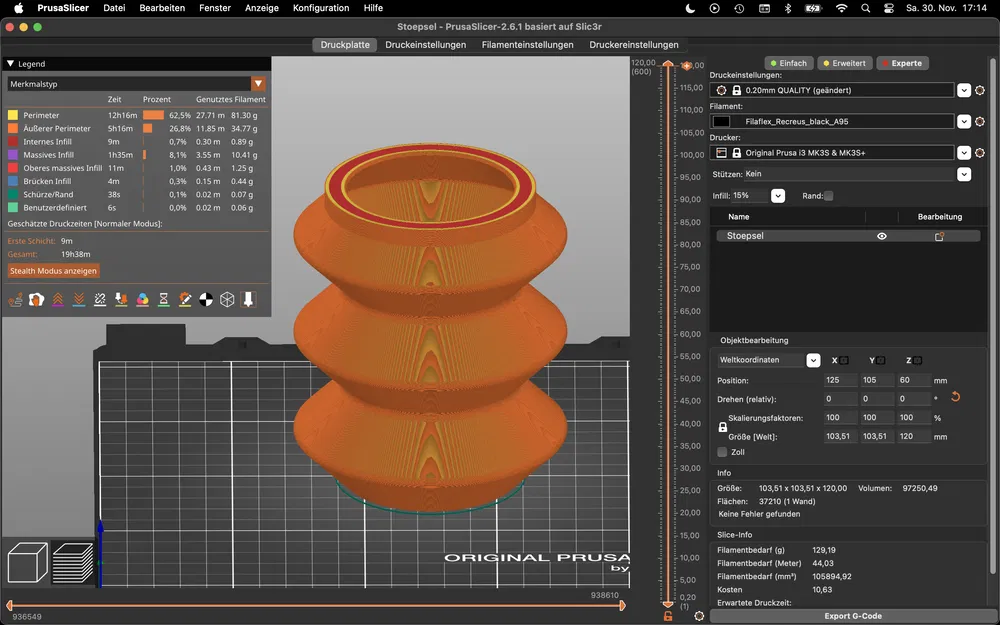The height and width of the screenshot is (625, 1000).
Task: Click the black filament color swatch
Action: pyautogui.click(x=721, y=121)
